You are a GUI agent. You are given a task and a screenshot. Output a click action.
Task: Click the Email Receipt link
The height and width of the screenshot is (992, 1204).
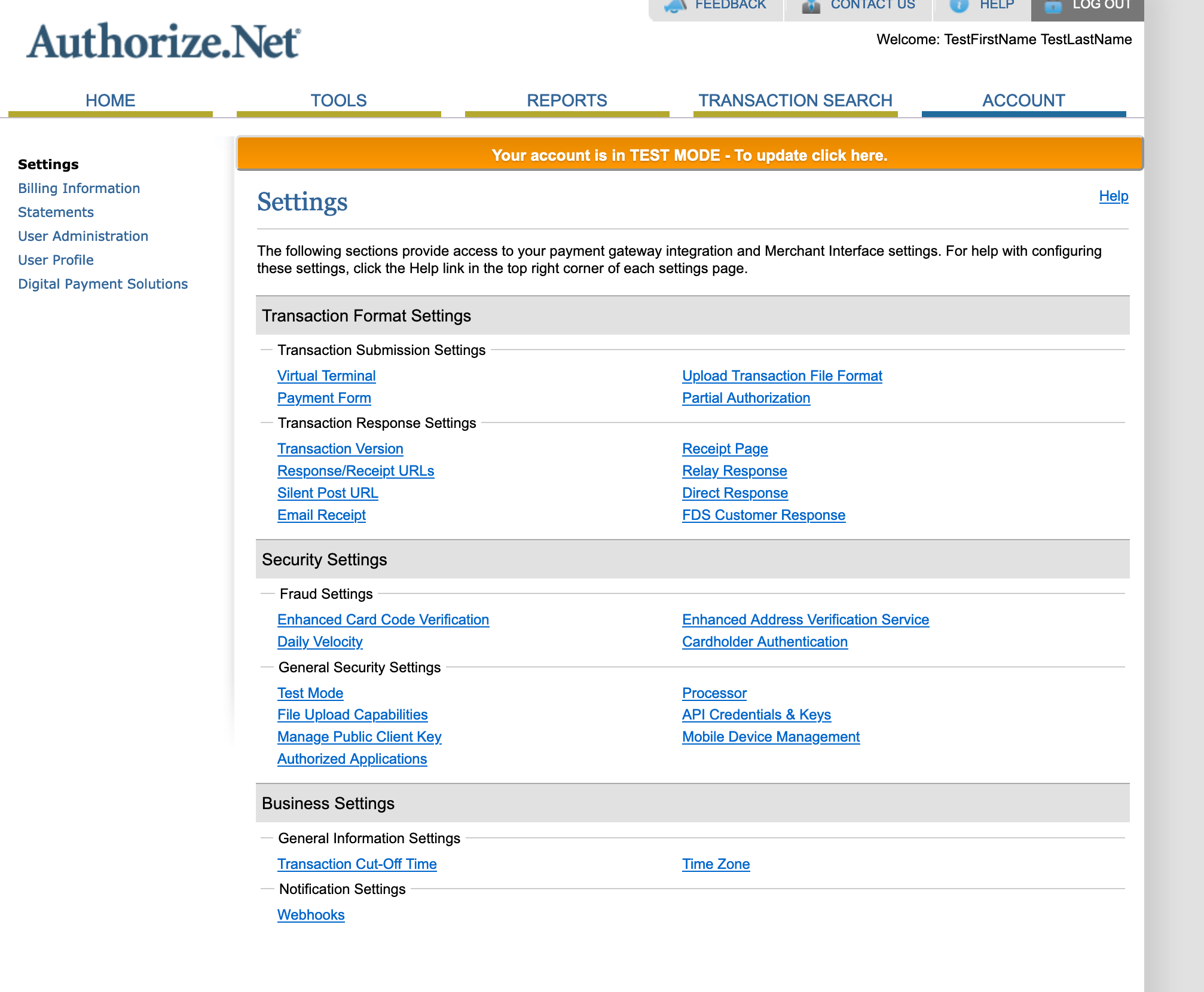pyautogui.click(x=322, y=515)
